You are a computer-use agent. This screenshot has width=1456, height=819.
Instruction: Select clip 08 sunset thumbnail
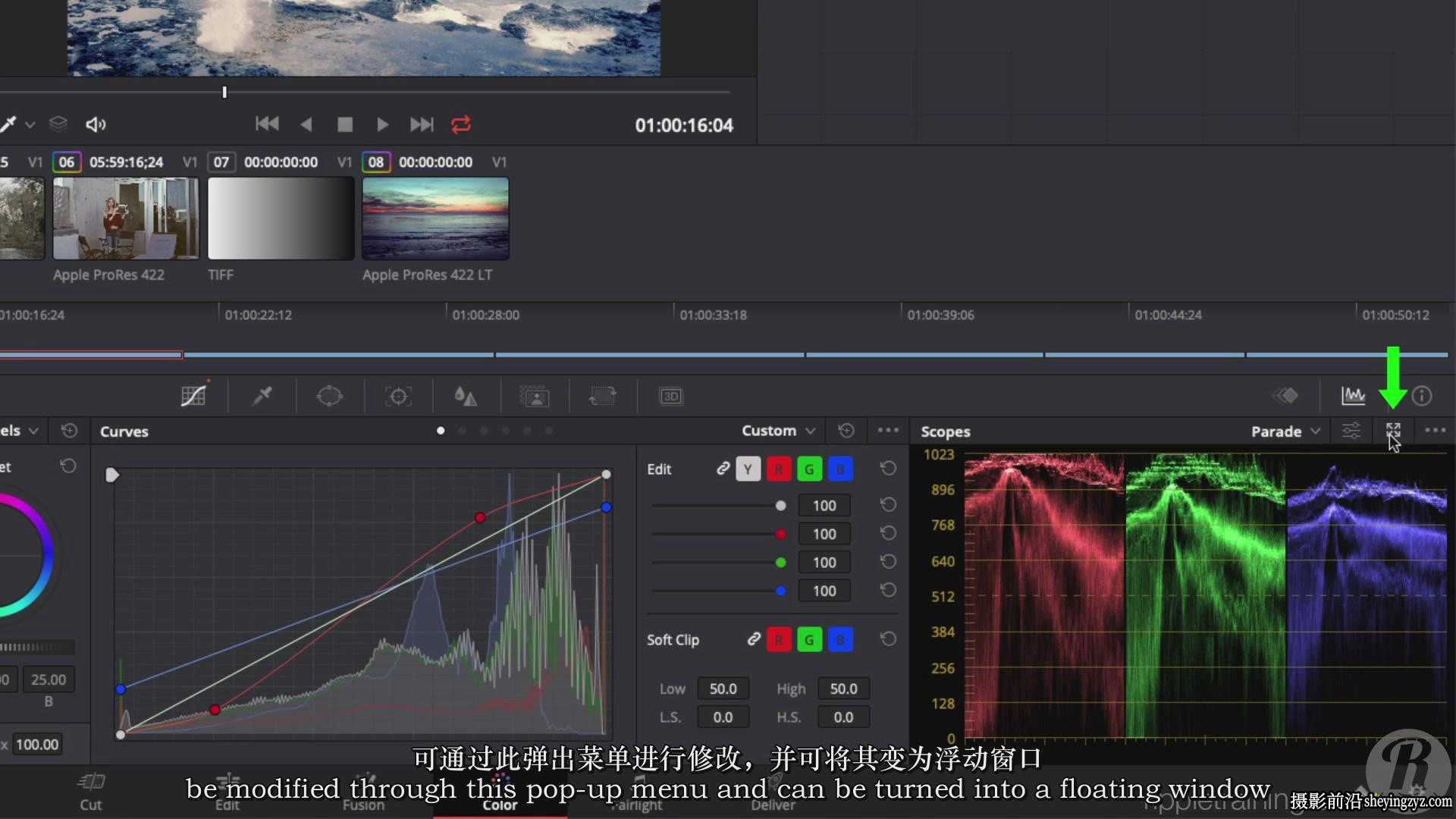435,218
